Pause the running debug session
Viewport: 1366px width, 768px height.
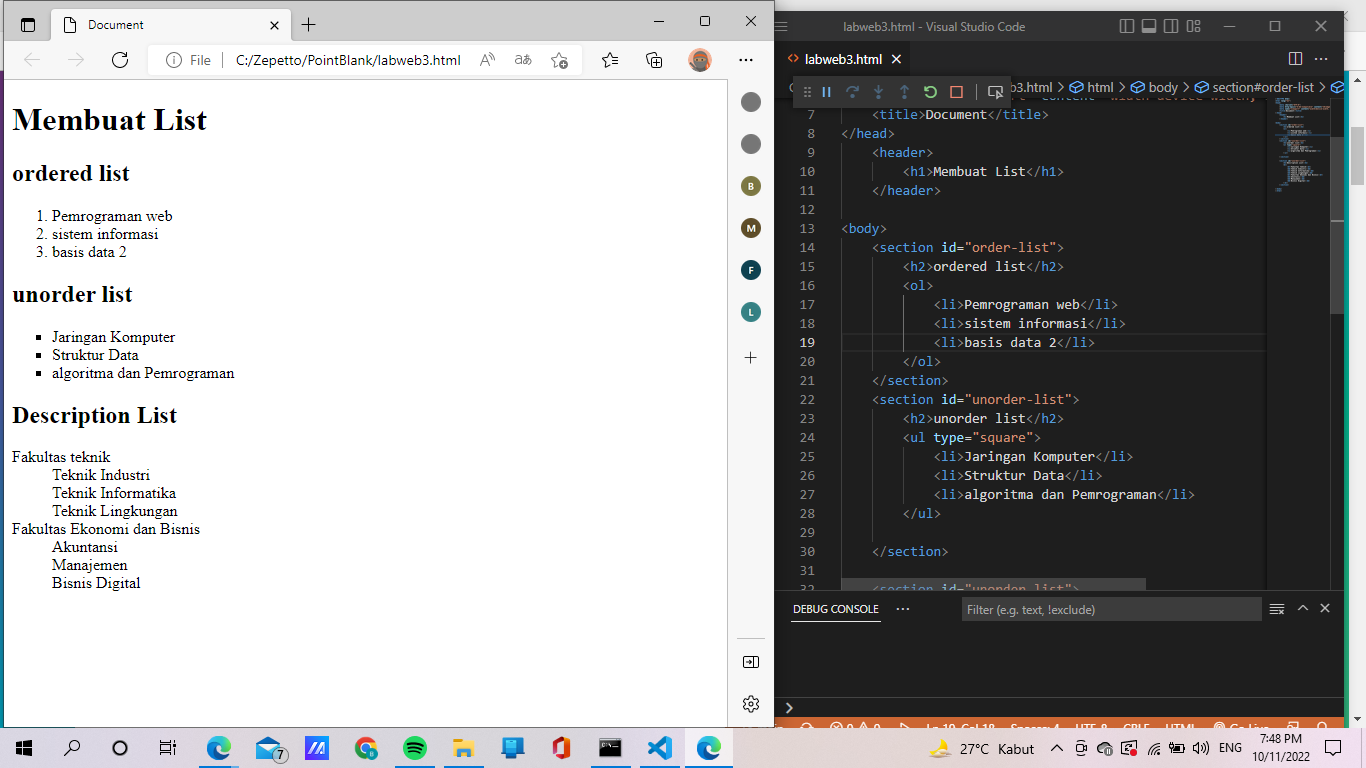pos(826,91)
